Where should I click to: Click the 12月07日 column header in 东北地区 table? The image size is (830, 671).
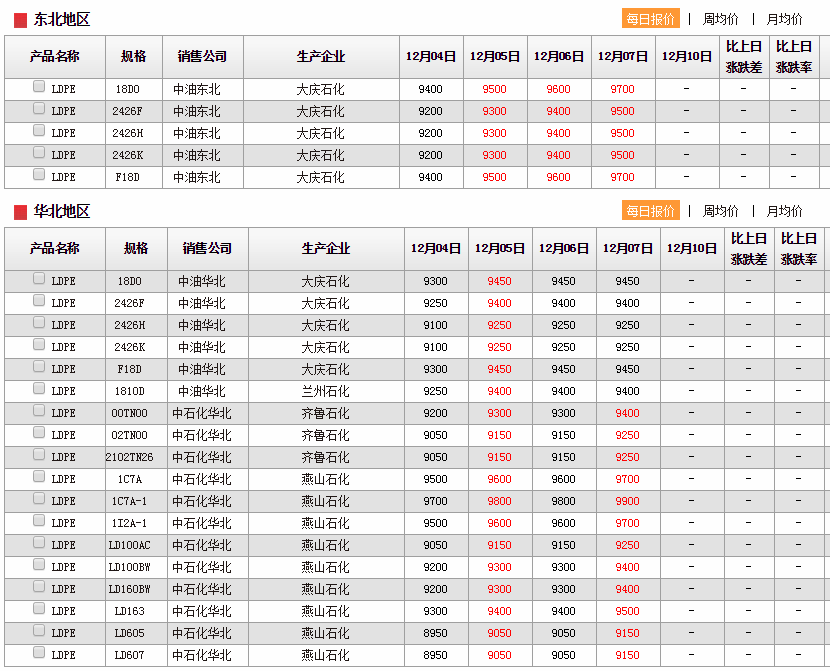point(623,57)
